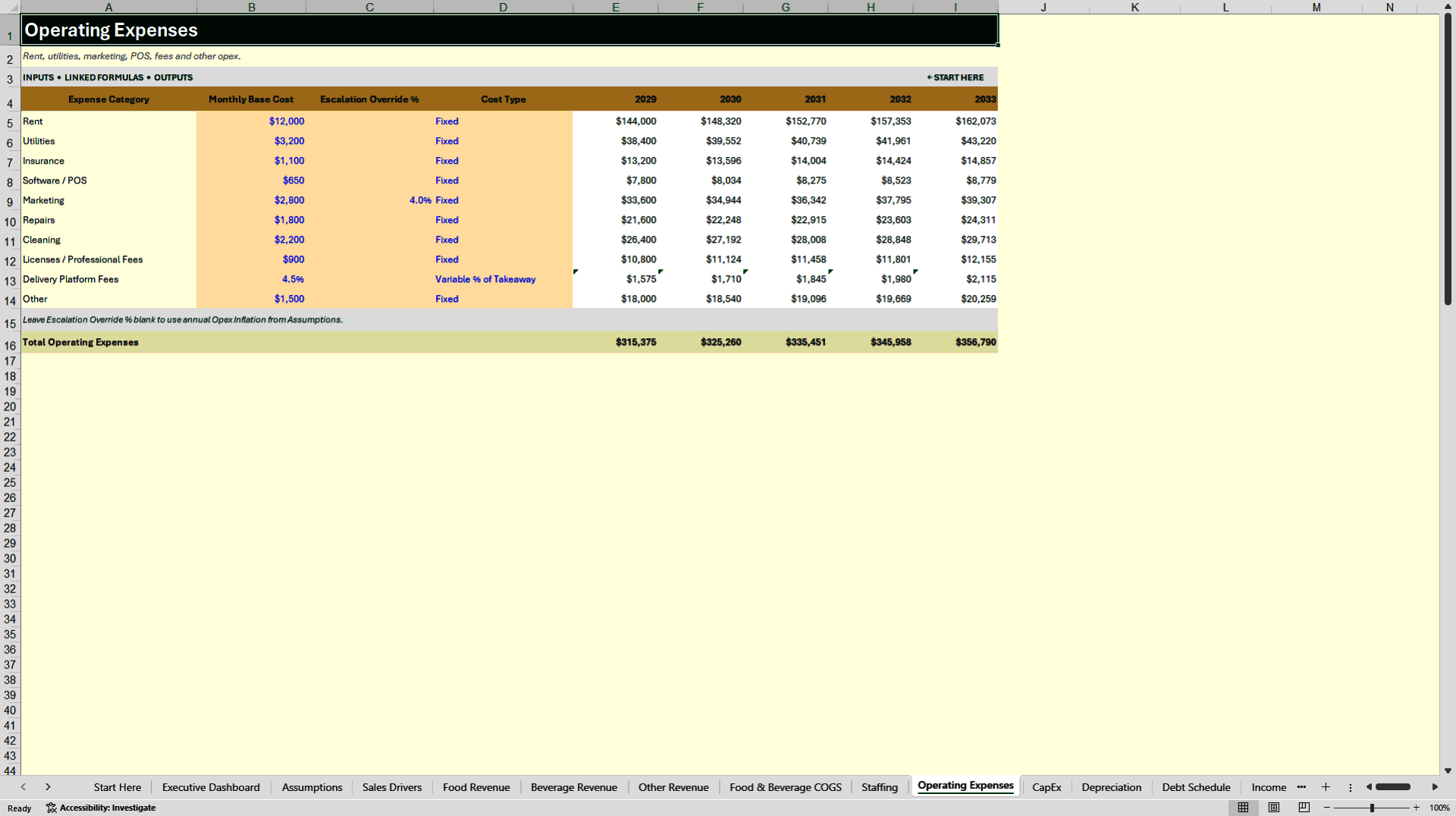Image resolution: width=1456 pixels, height=816 pixels.
Task: Click horizontal scroll right arrow
Action: tap(1435, 787)
